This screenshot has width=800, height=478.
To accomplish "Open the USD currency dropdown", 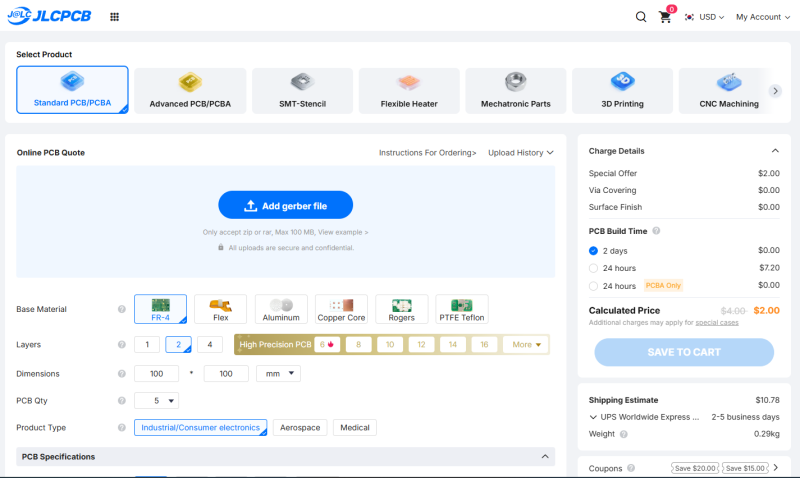I will [x=705, y=17].
